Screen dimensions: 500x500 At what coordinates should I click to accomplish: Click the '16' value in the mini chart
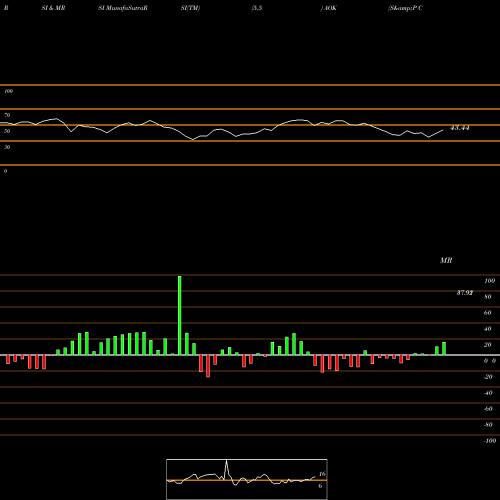(x=322, y=474)
